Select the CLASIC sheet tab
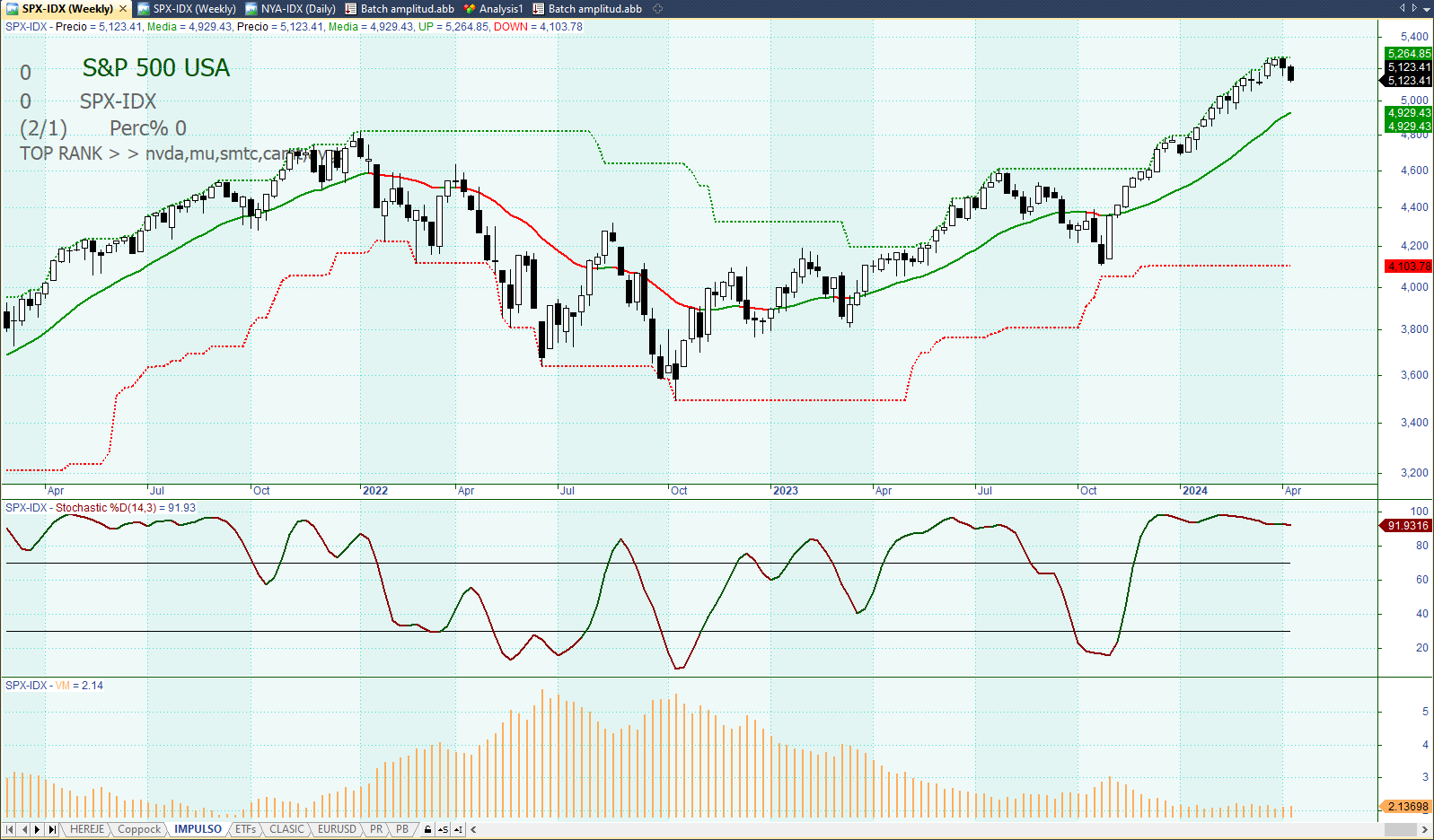Screen dimensions: 1434x840 coord(286,830)
